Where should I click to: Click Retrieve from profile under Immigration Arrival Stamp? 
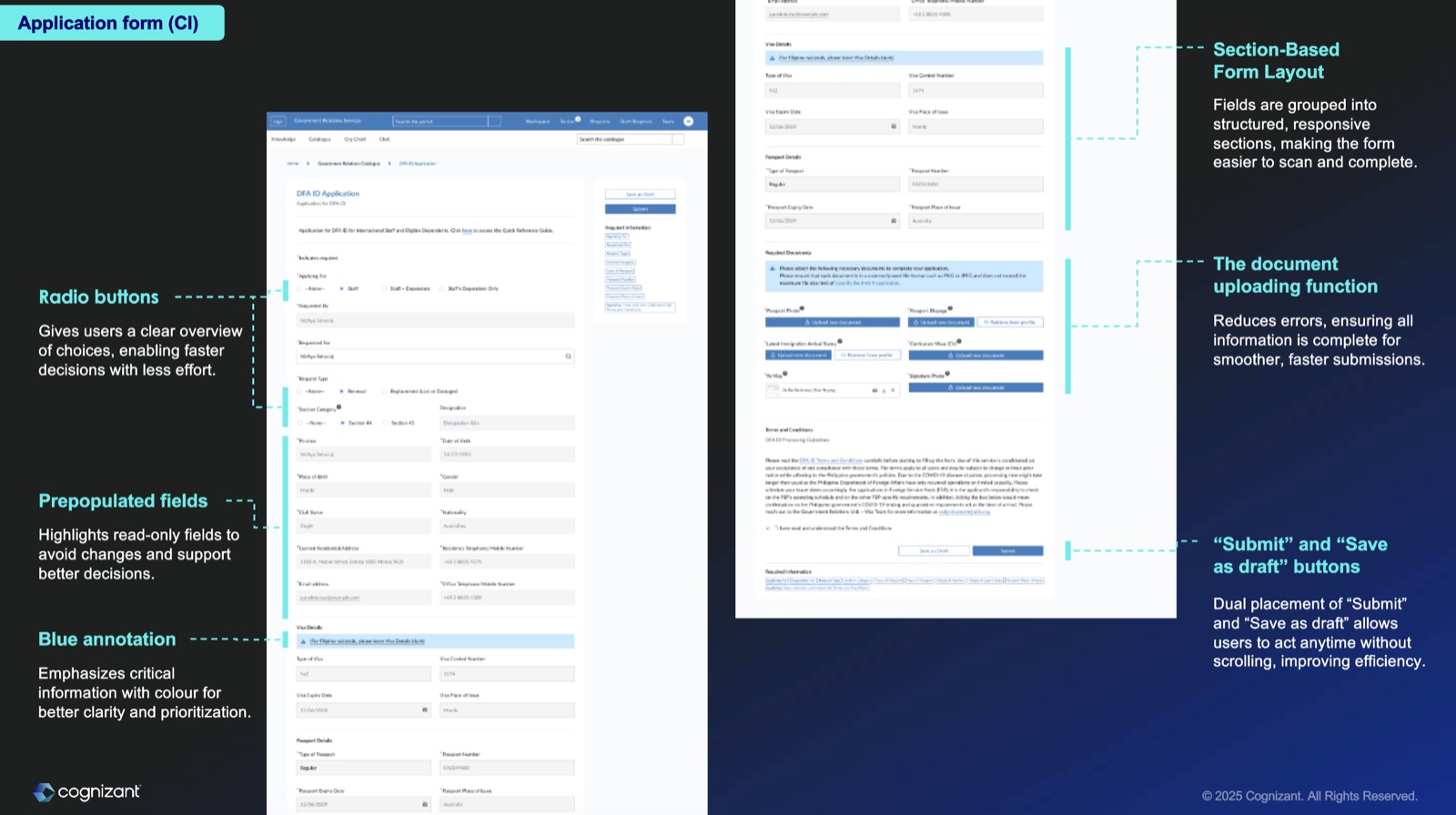click(x=867, y=355)
